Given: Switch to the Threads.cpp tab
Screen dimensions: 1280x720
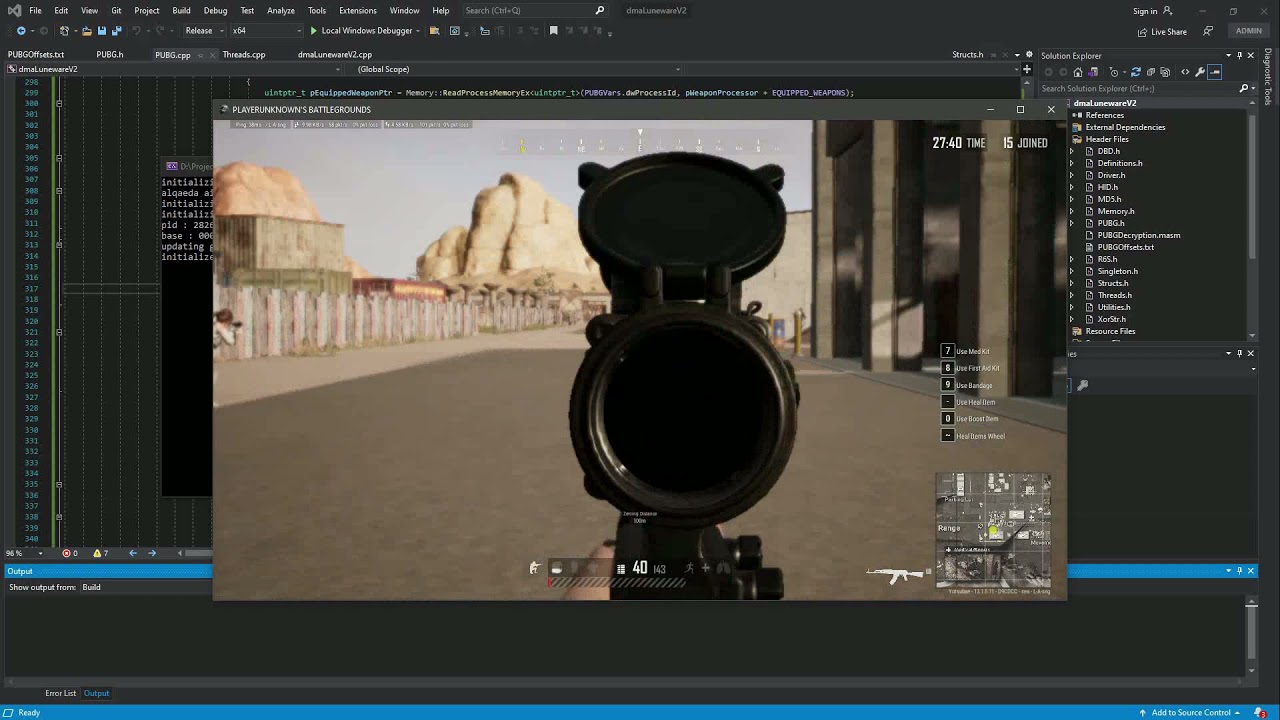Looking at the screenshot, I should point(244,55).
